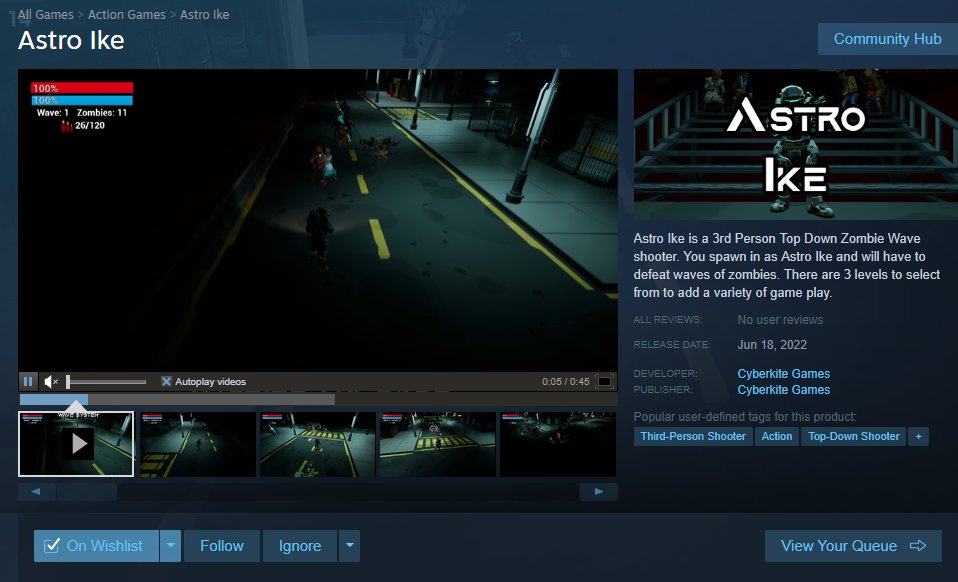Viewport: 958px width, 582px height.
Task: Open the Community Hub
Action: pos(888,39)
